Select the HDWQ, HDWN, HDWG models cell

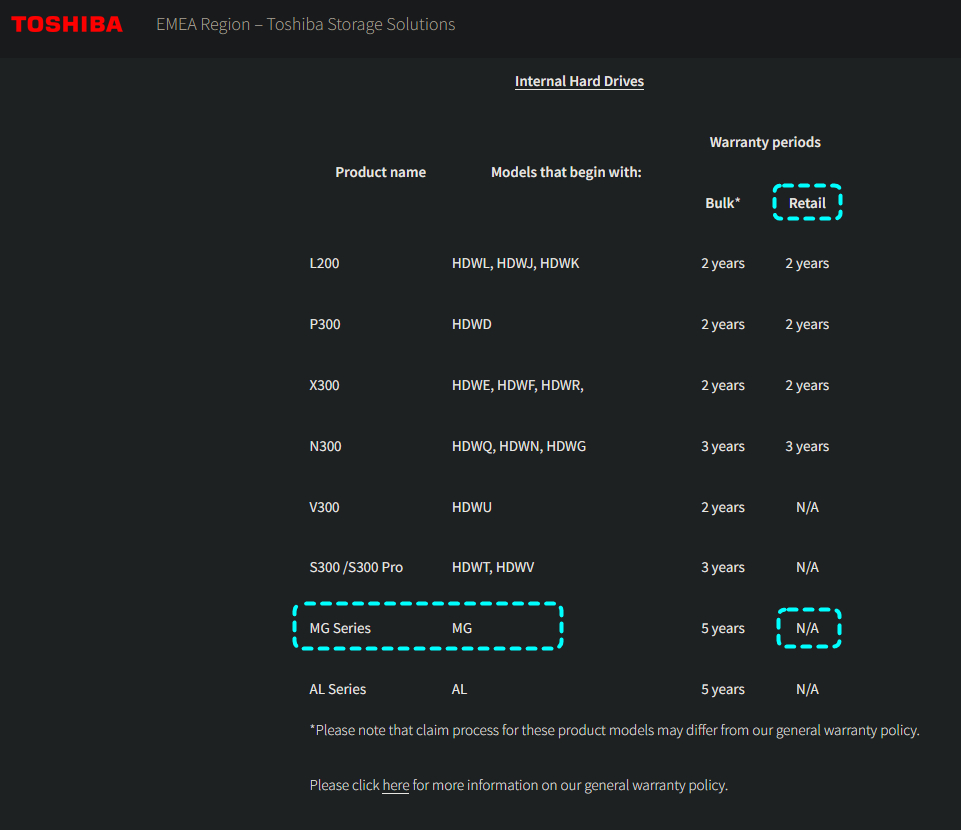(518, 446)
